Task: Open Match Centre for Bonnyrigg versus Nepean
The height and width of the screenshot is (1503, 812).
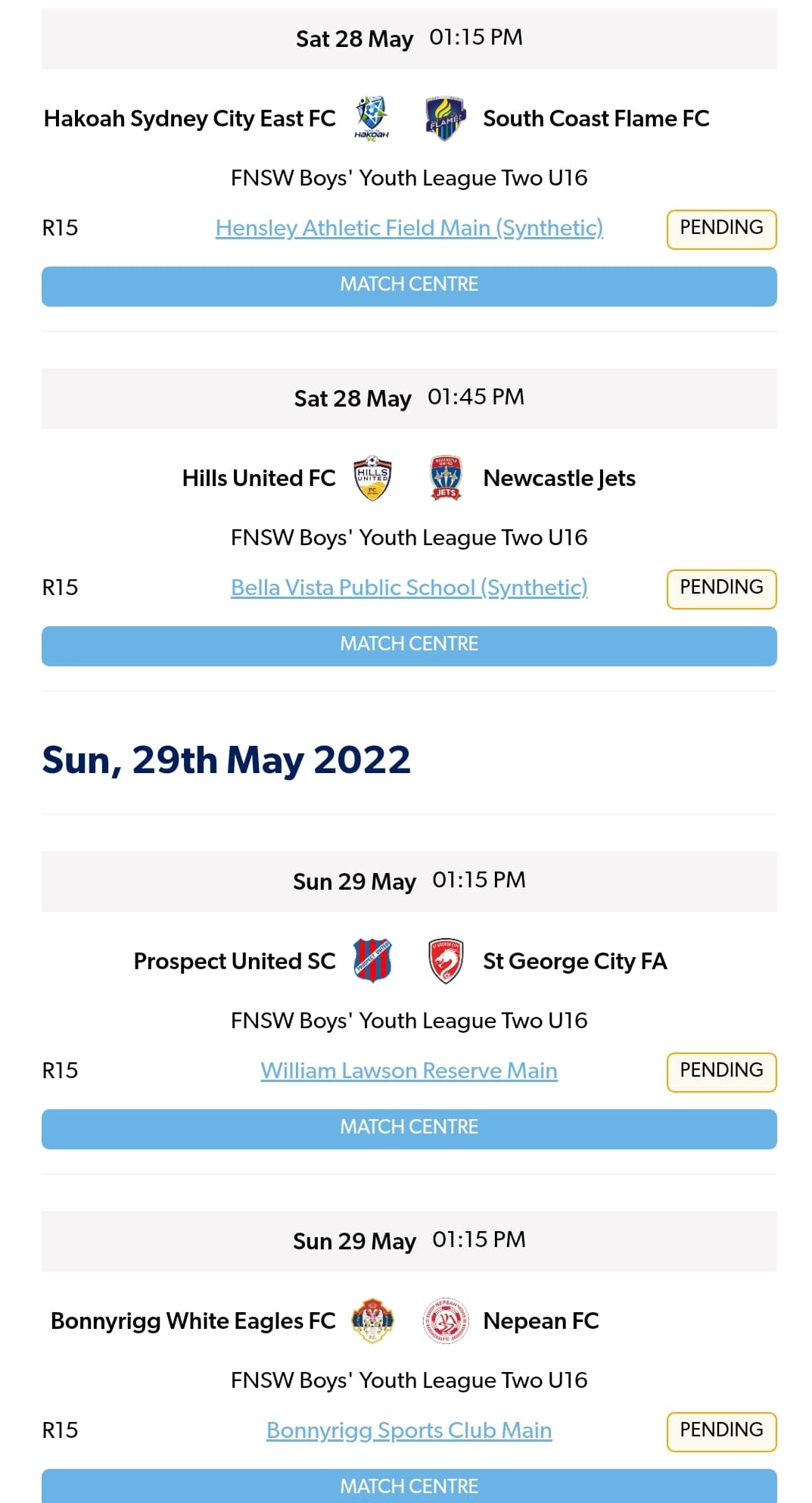Action: click(x=409, y=1485)
